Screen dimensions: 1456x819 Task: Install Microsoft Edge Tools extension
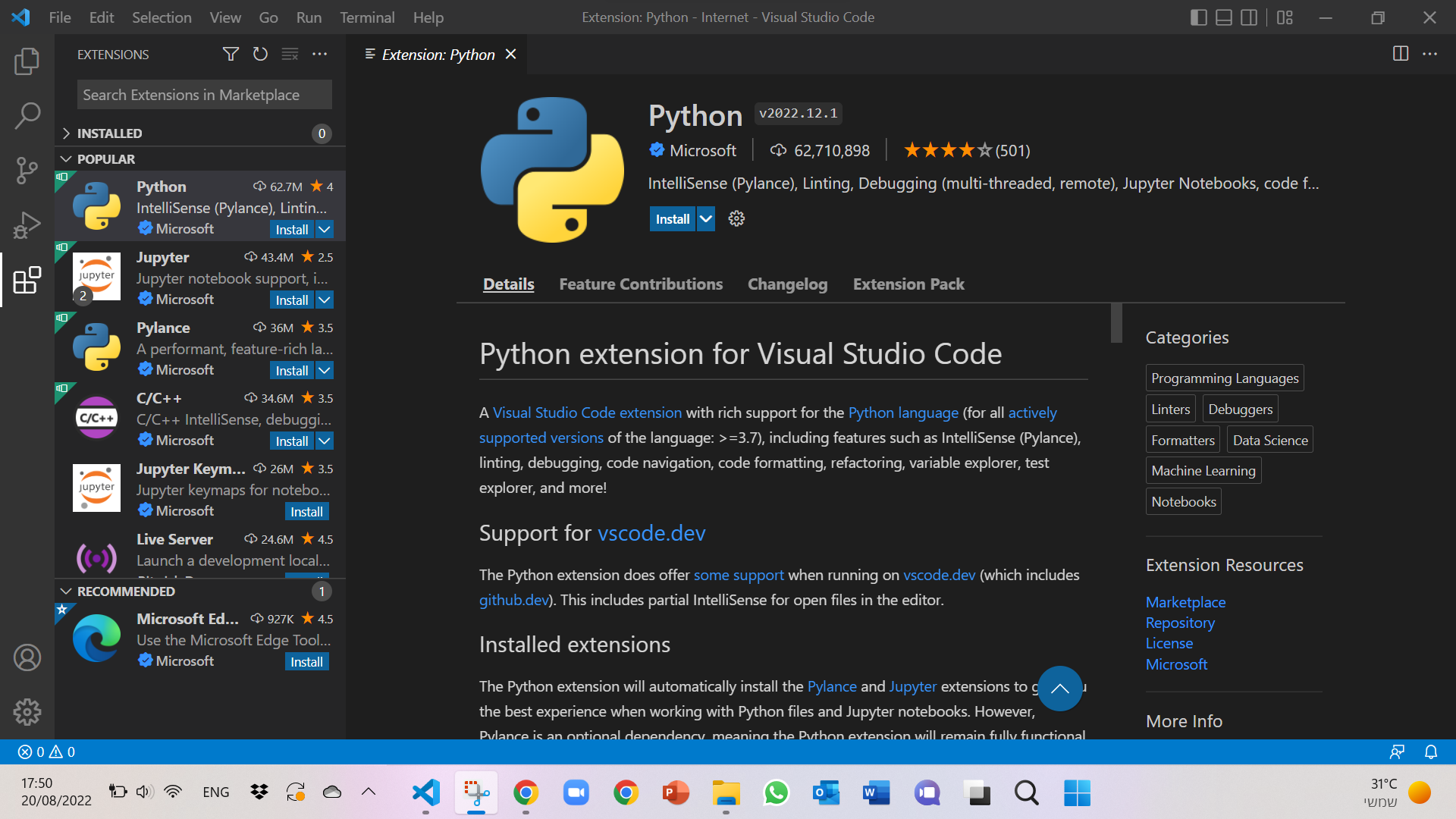(306, 662)
